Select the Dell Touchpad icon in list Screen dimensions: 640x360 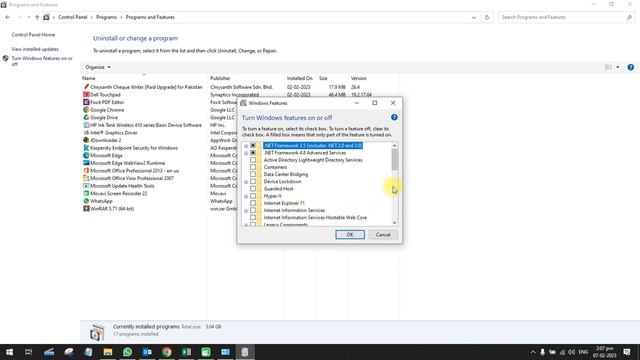point(86,94)
